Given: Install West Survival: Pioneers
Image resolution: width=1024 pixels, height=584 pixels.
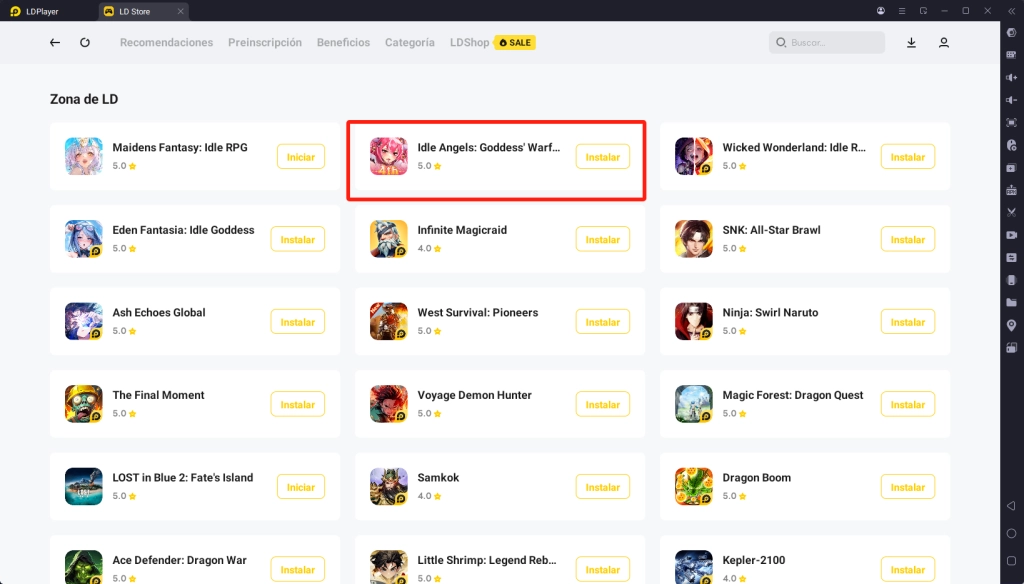Looking at the screenshot, I should pos(603,321).
